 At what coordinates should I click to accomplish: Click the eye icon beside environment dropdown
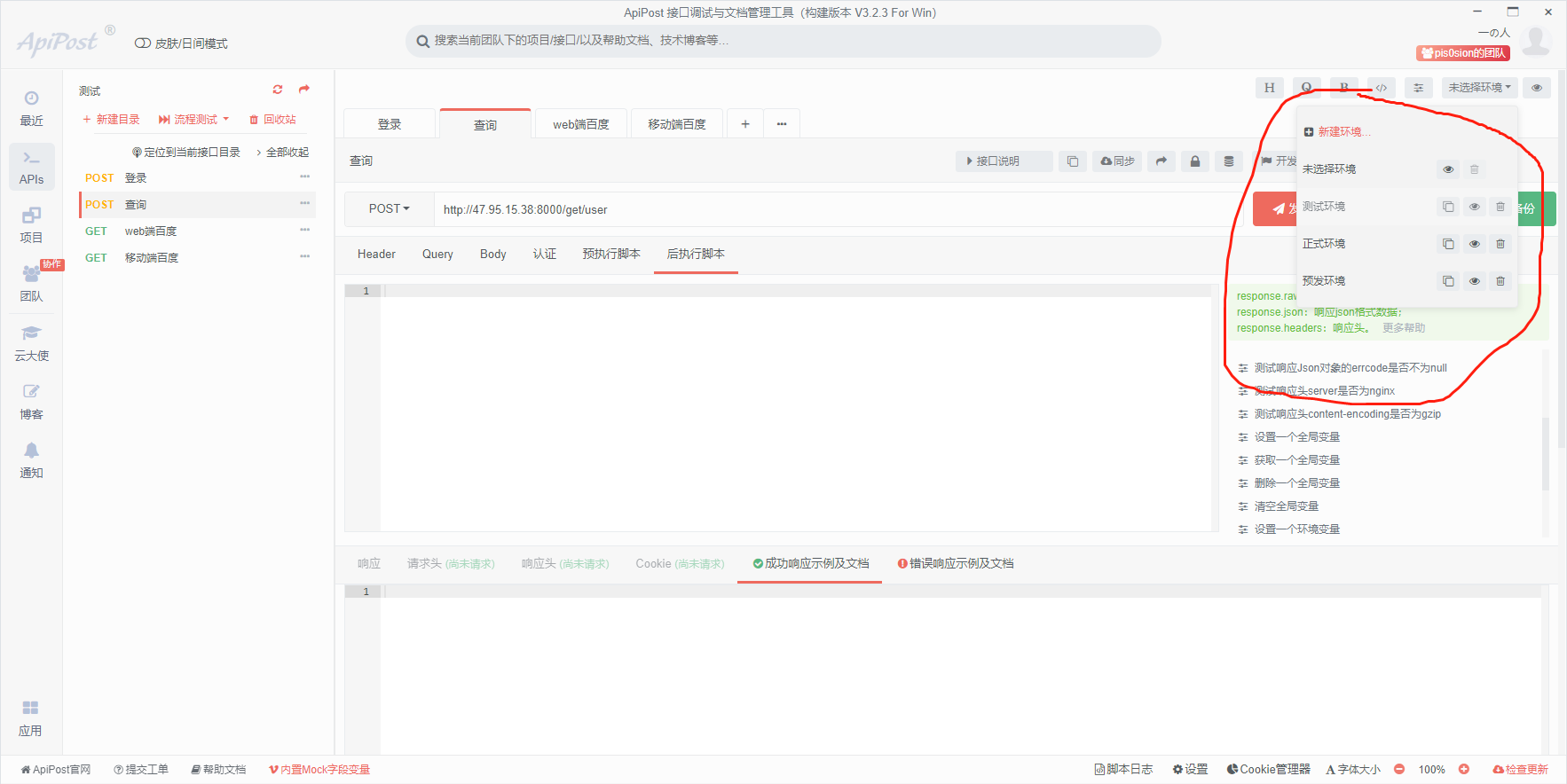point(1537,88)
